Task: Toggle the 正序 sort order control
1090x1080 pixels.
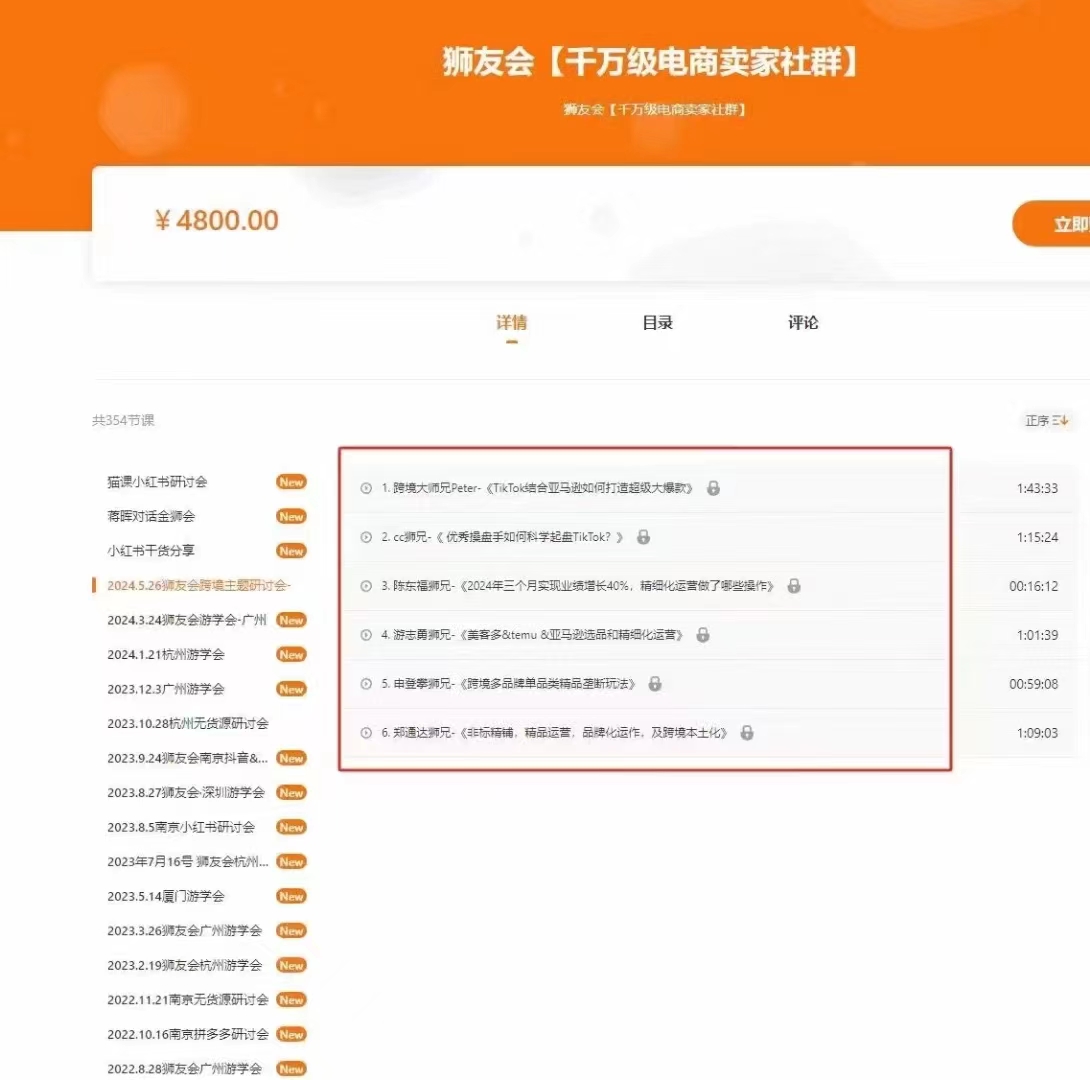Action: 1047,420
